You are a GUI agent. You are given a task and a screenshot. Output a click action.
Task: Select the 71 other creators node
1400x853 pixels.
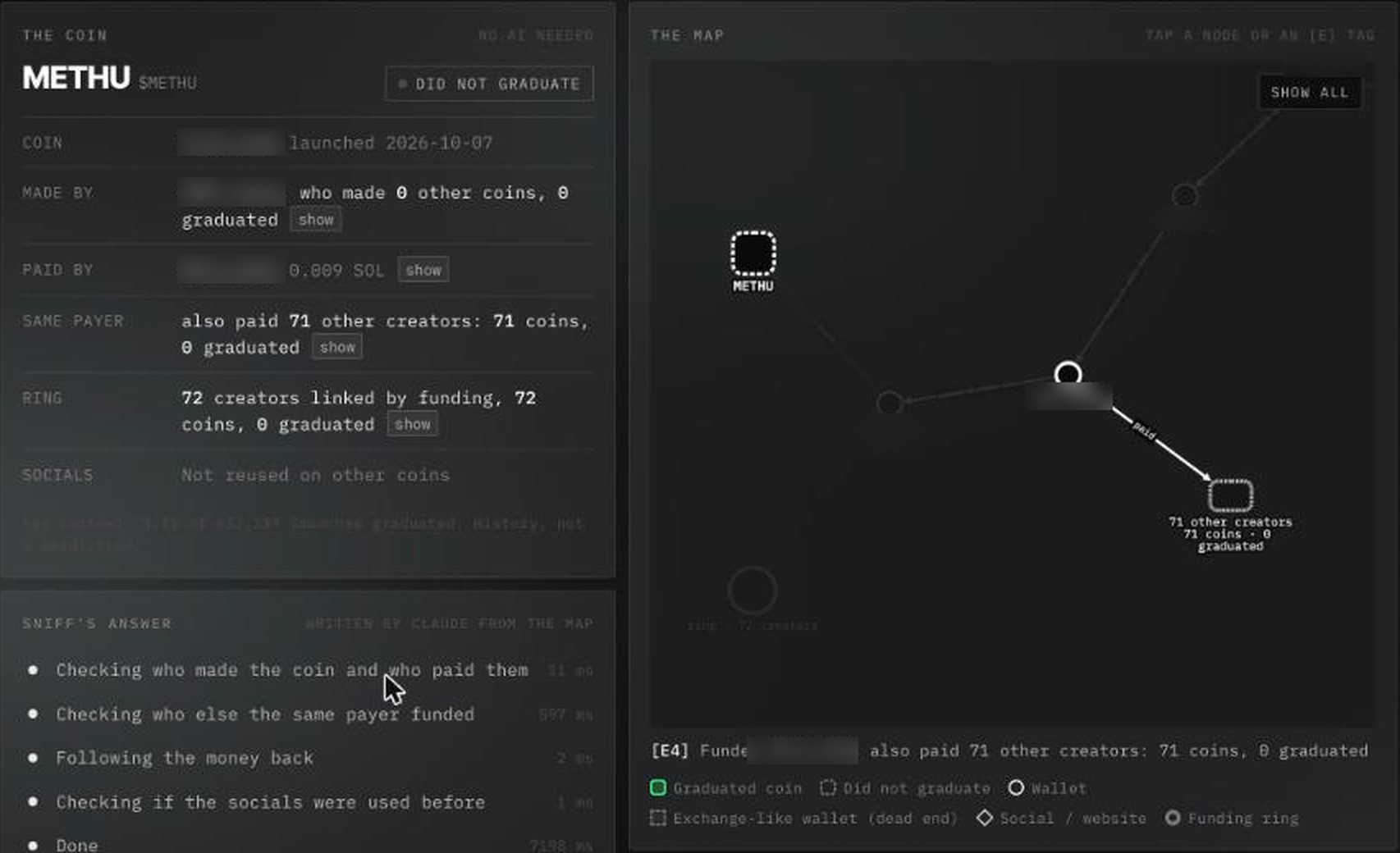pyautogui.click(x=1230, y=495)
